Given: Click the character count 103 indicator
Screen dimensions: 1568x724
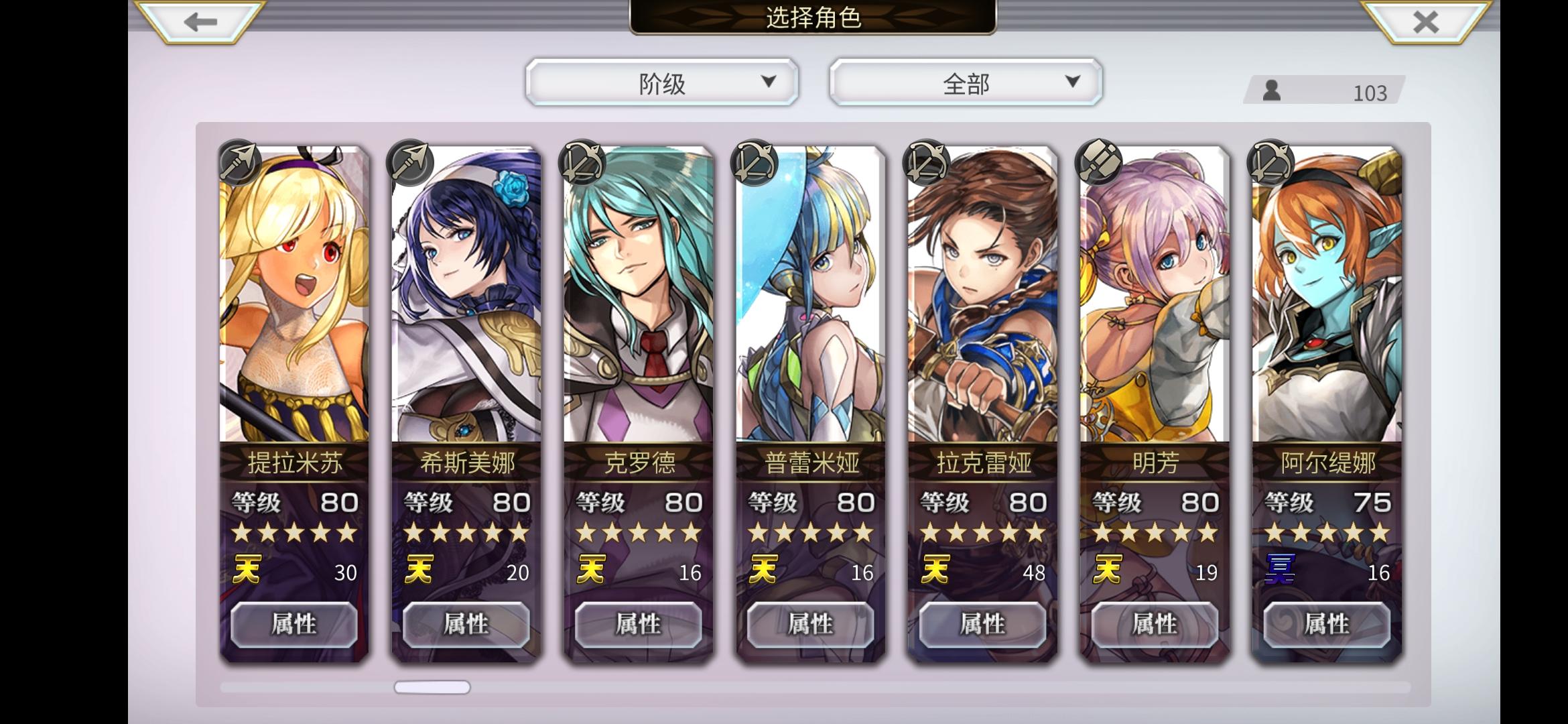Looking at the screenshot, I should [x=1324, y=90].
